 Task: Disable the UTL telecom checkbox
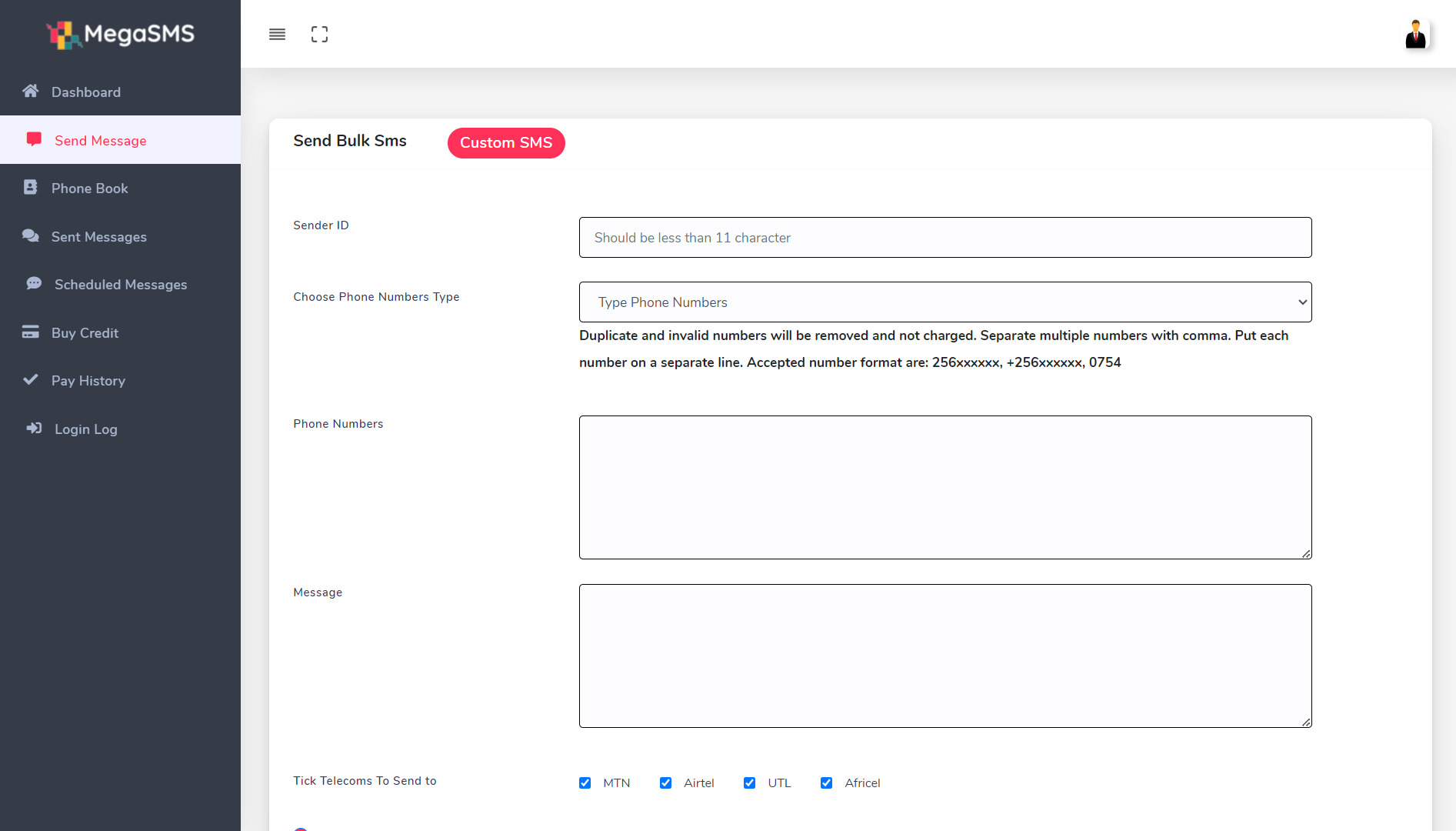click(750, 783)
